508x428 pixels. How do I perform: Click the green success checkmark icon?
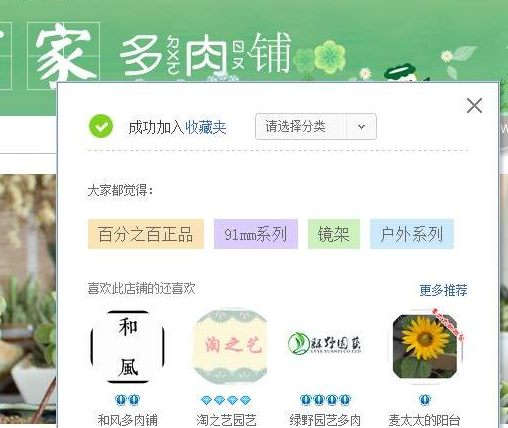point(101,126)
